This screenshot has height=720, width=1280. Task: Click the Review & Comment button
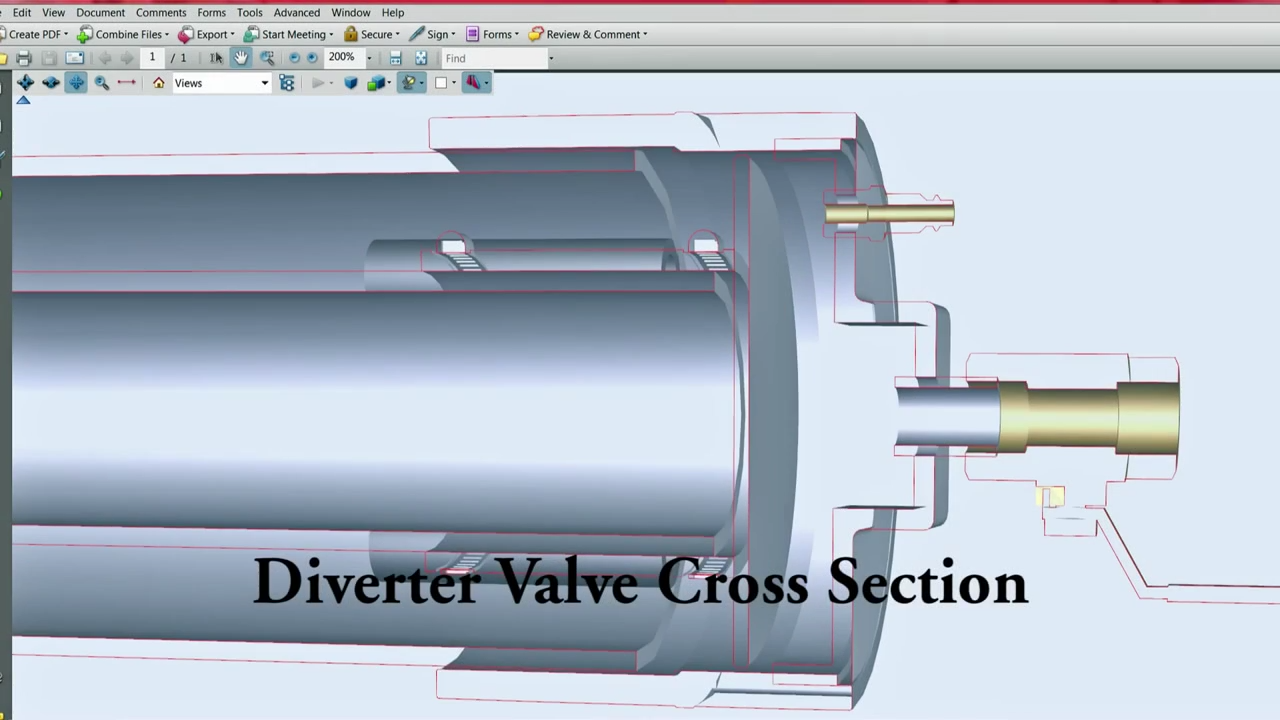(x=588, y=34)
